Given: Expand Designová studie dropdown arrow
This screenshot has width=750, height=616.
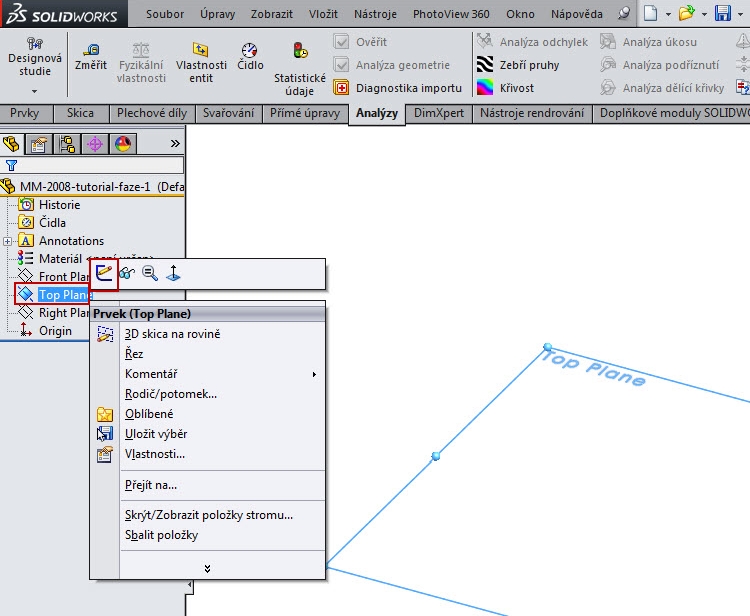Looking at the screenshot, I should point(34,91).
